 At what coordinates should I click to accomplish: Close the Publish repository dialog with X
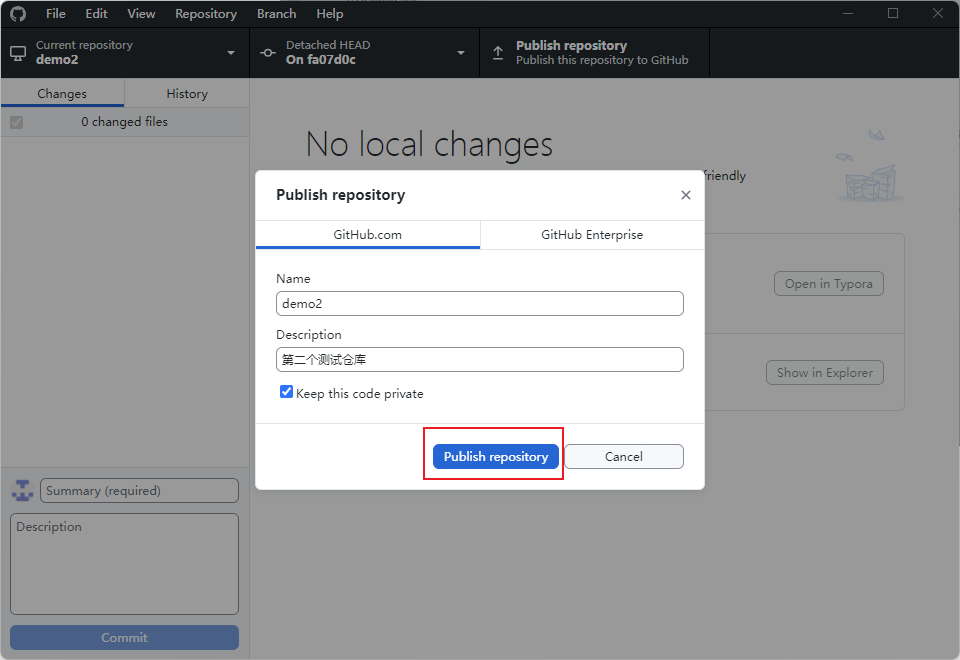pos(686,195)
